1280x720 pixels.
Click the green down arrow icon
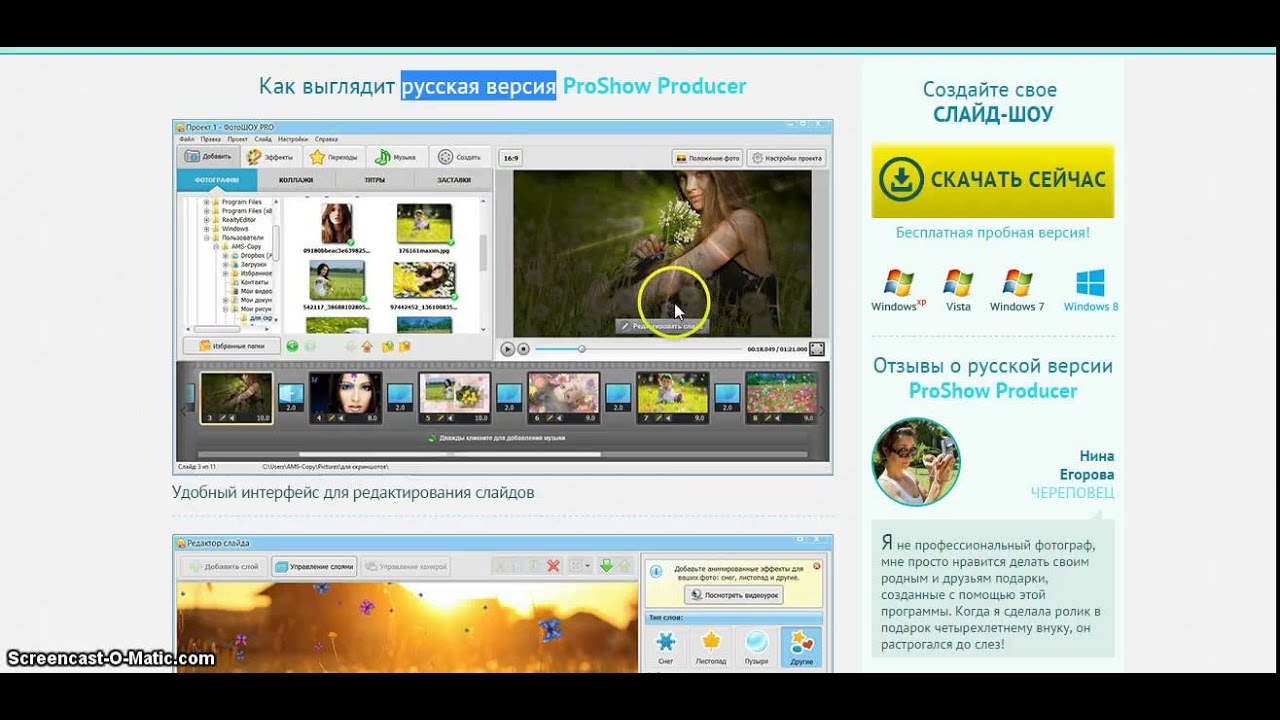(x=606, y=566)
